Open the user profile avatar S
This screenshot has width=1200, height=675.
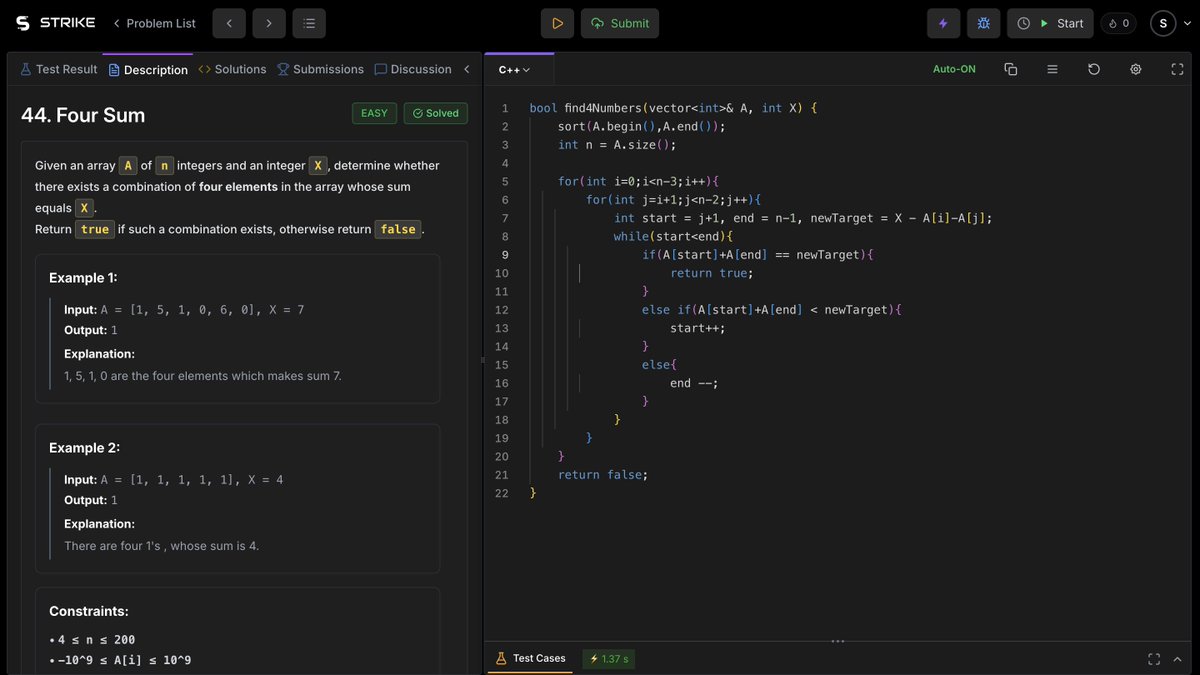click(x=1163, y=23)
